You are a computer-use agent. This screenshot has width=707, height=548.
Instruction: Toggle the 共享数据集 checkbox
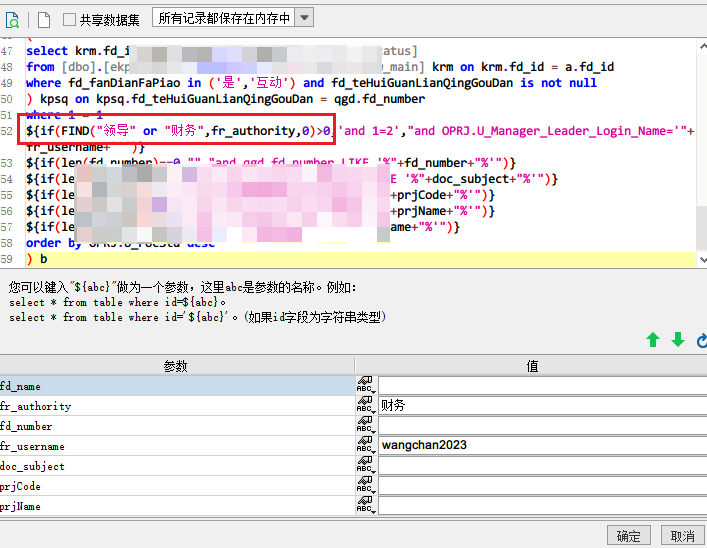click(69, 19)
